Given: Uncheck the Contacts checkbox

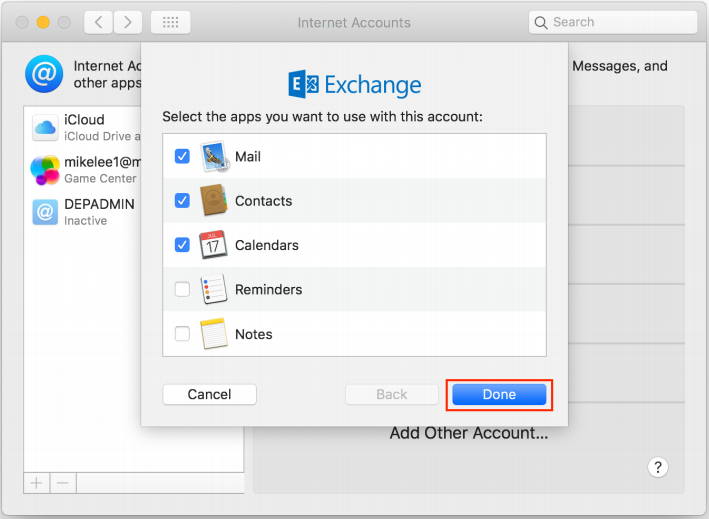Looking at the screenshot, I should coord(182,200).
